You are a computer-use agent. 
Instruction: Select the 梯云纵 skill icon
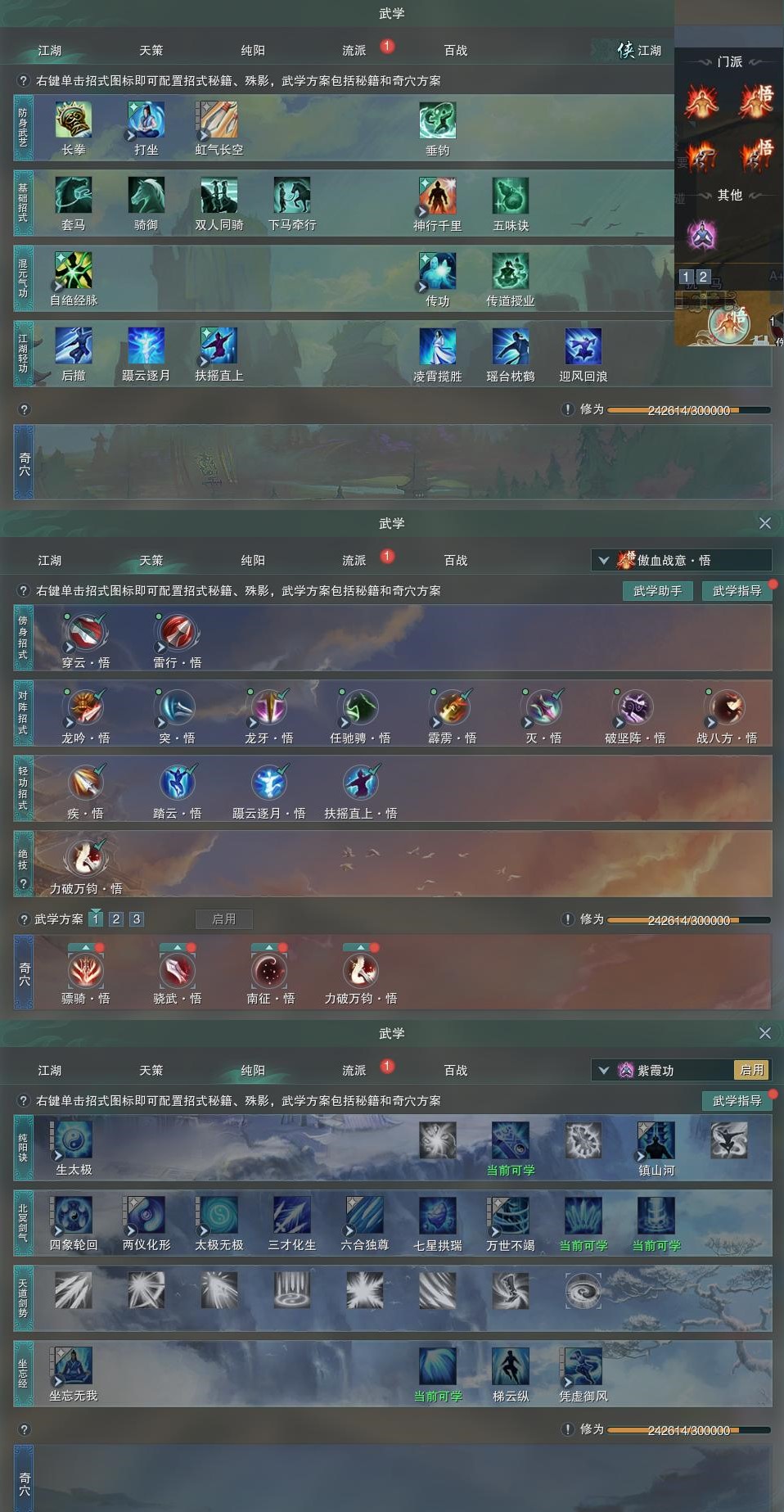pyautogui.click(x=511, y=1365)
